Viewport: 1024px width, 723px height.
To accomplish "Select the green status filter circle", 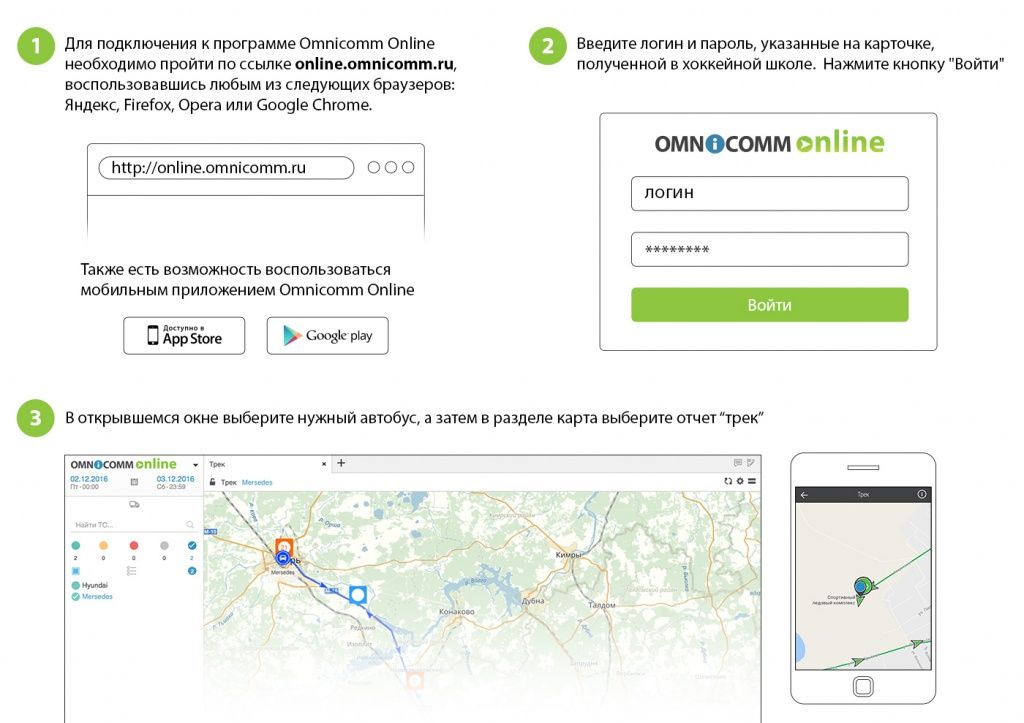I will 76,545.
